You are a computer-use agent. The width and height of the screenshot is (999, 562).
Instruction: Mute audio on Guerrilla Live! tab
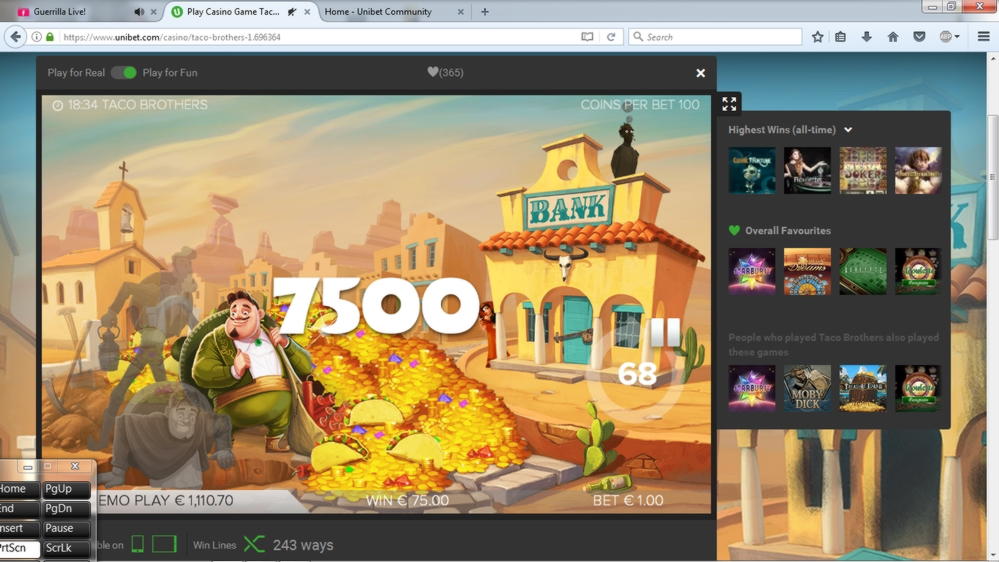coord(139,11)
